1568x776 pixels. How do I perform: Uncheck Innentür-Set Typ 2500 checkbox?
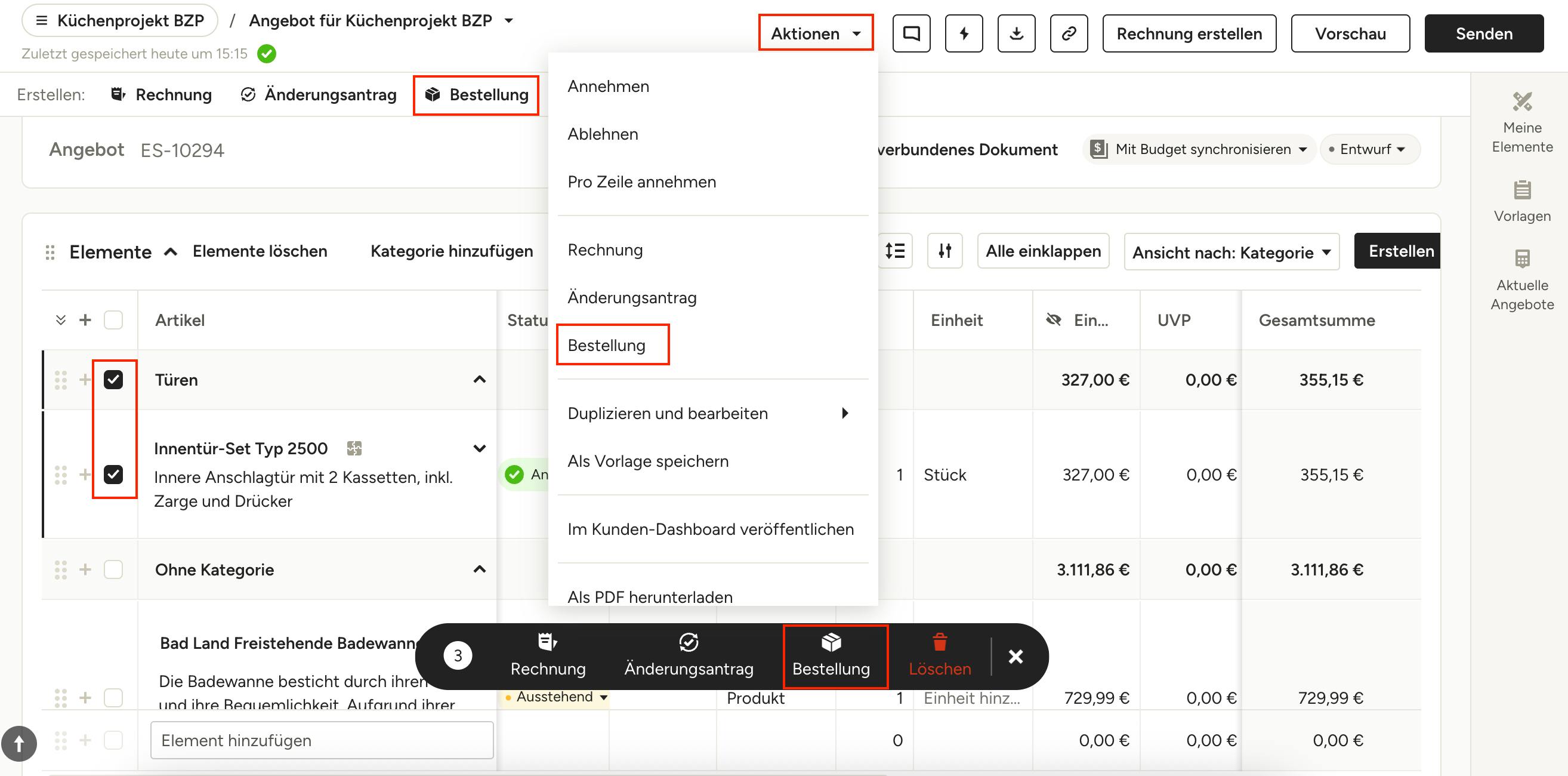[x=113, y=474]
